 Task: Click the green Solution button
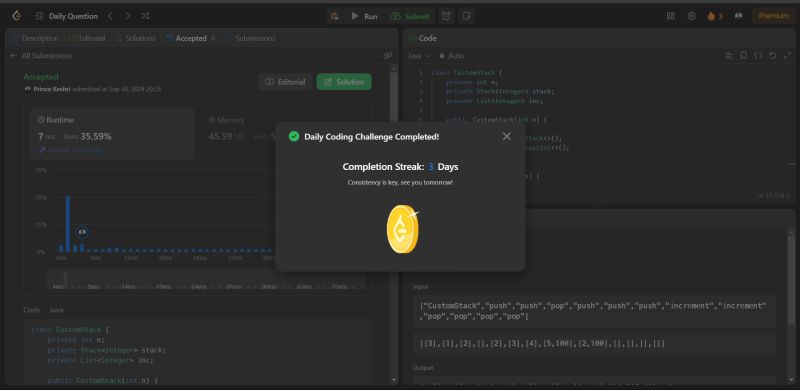344,82
